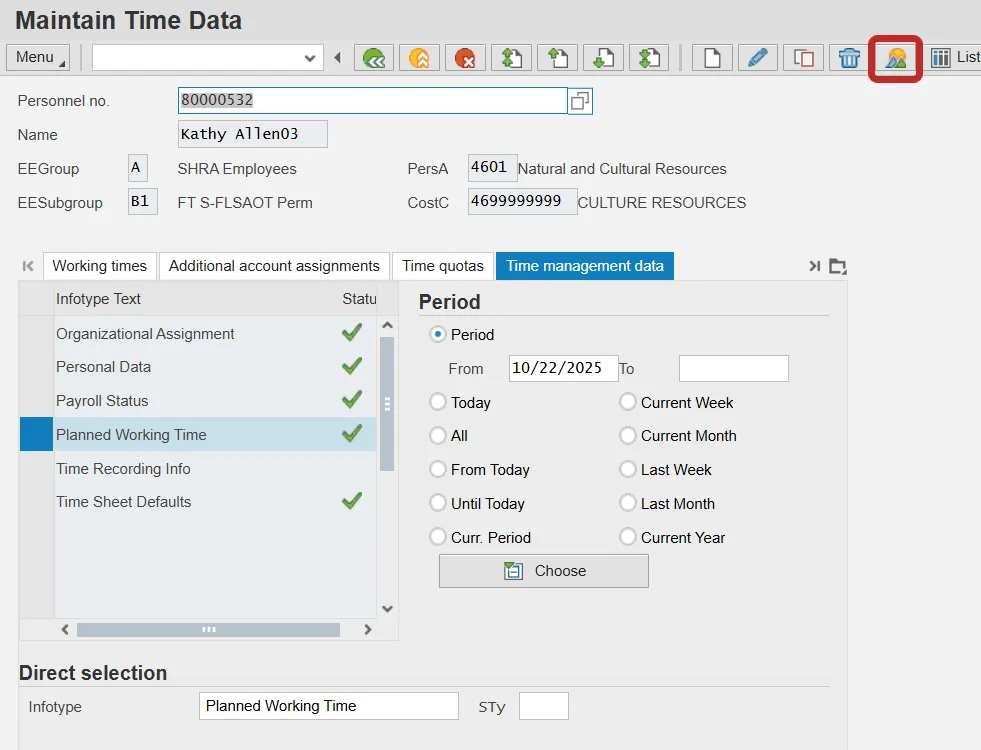This screenshot has height=750, width=981.
Task: Click the highlighted Overview mountain icon
Action: coord(895,58)
